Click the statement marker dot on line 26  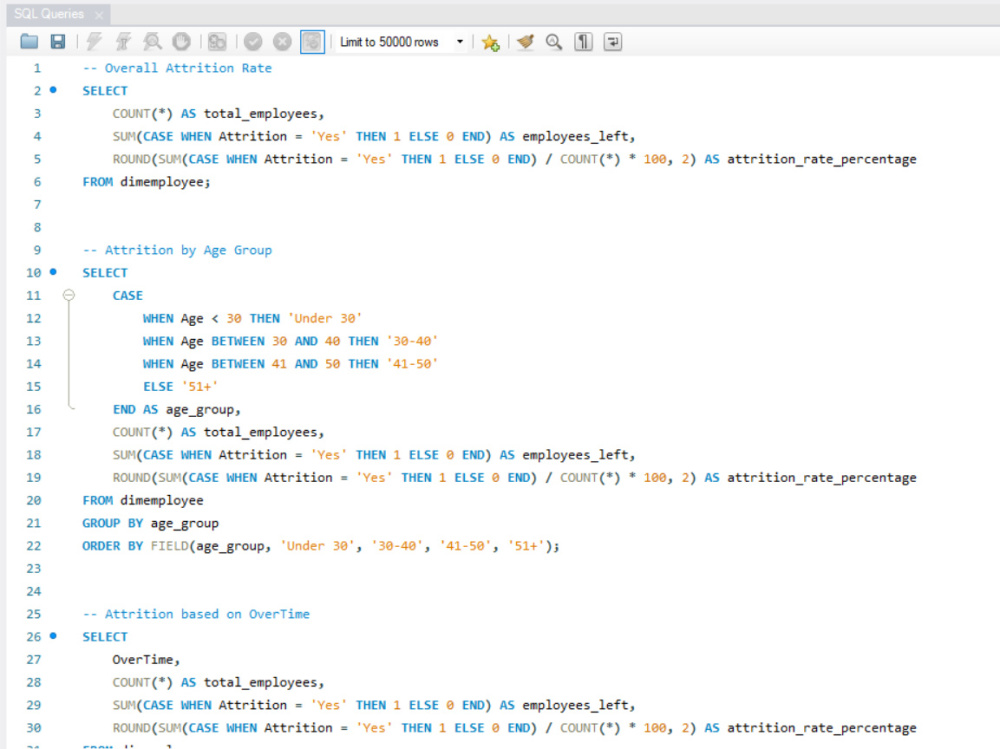pyautogui.click(x=54, y=636)
